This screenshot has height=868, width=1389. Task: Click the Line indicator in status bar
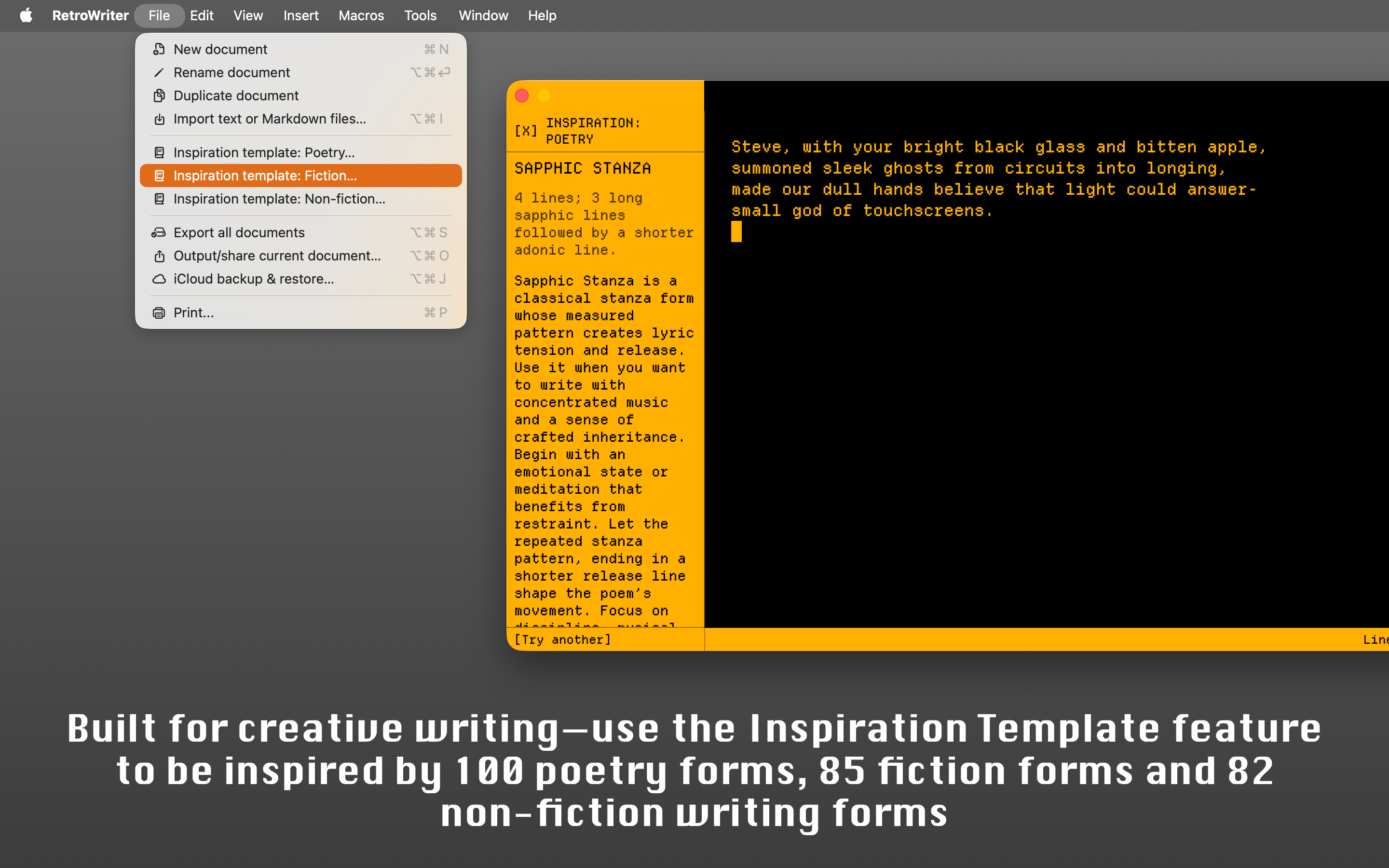[1375, 639]
